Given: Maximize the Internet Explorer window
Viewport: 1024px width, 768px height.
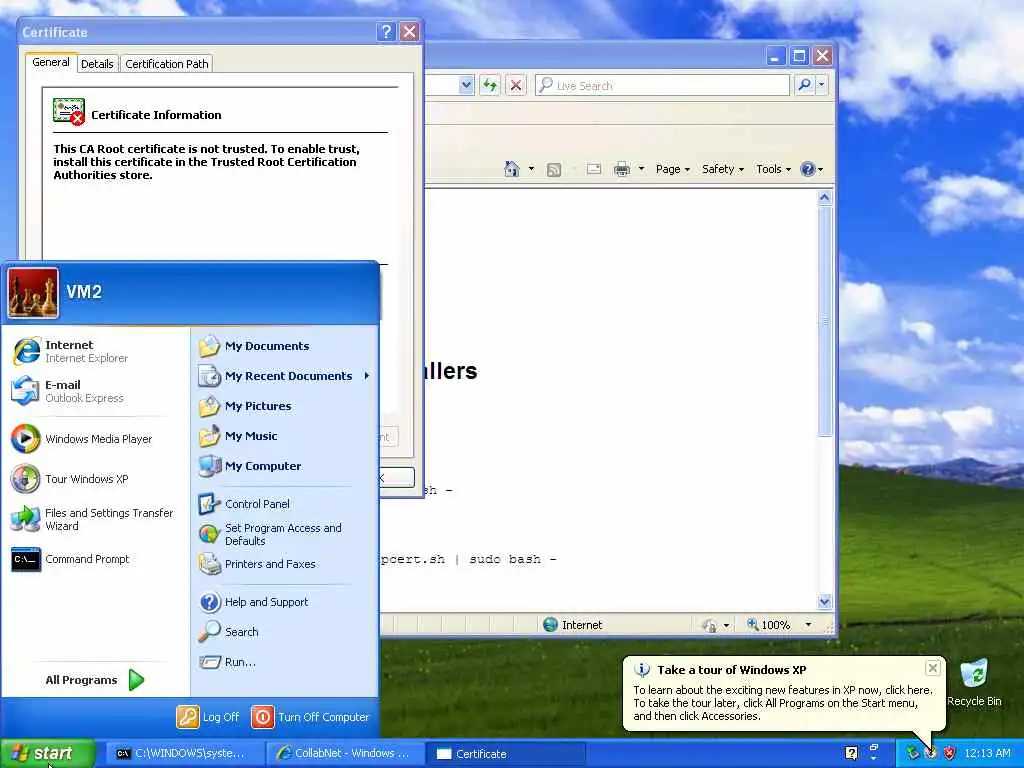Looking at the screenshot, I should click(799, 56).
